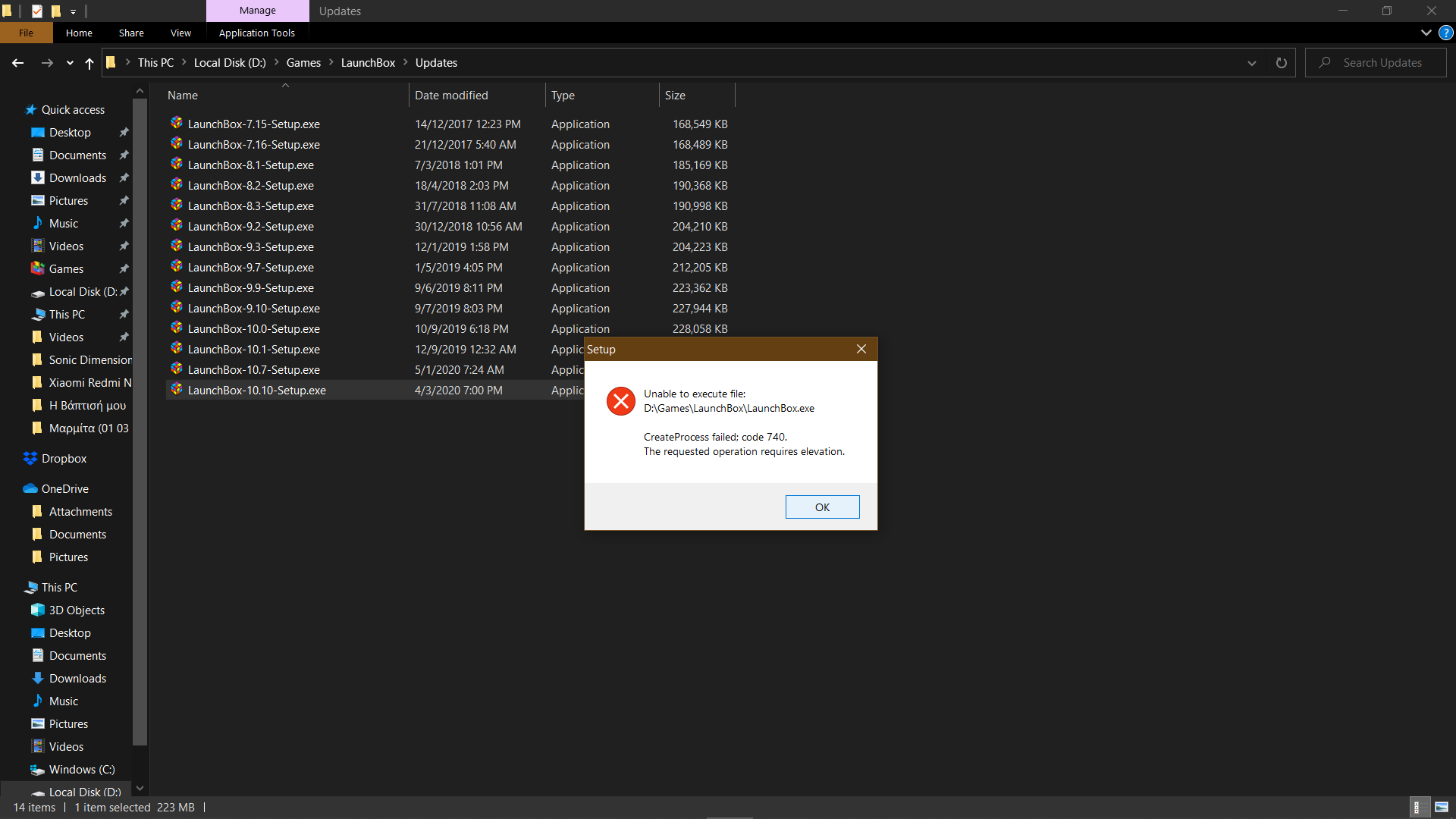
Task: Open pinned Downloads under Quick access
Action: point(77,178)
